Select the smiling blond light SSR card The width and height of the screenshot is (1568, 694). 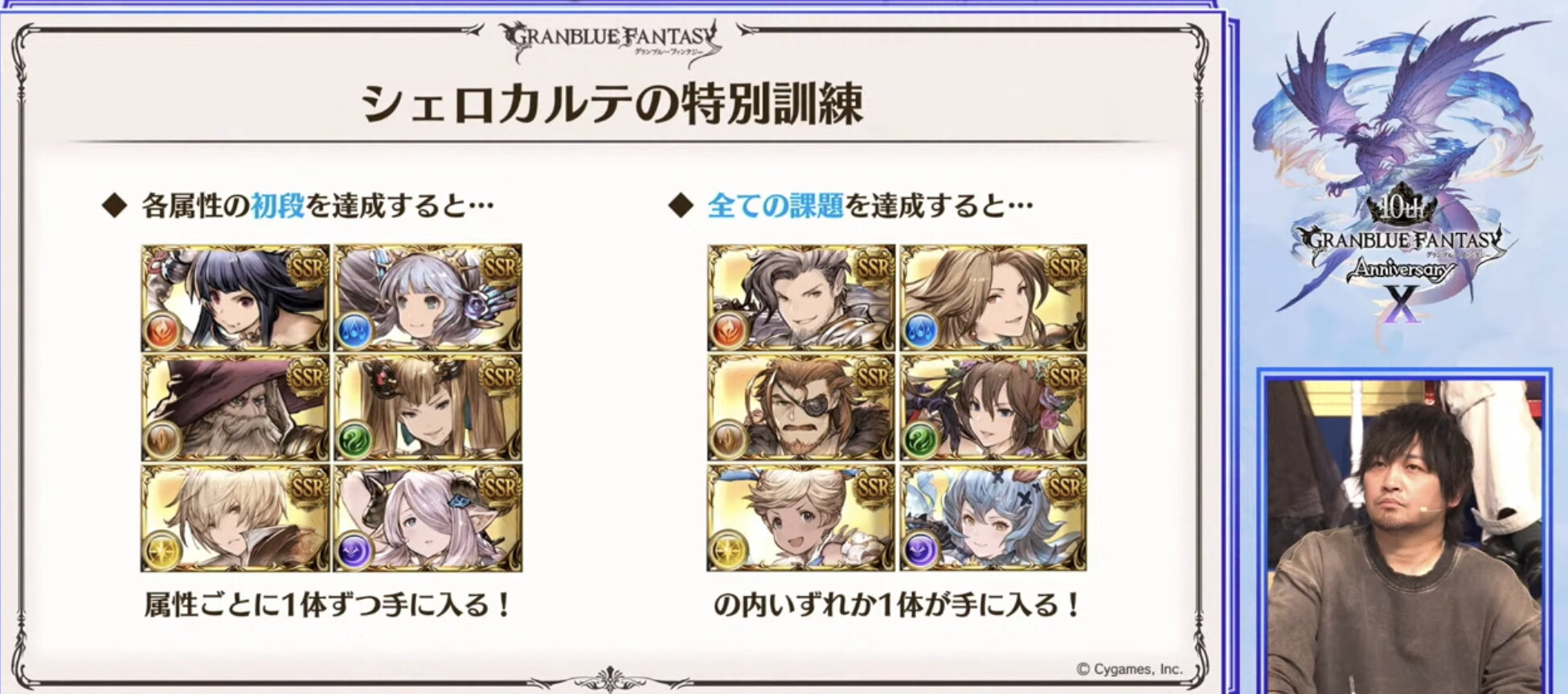click(x=801, y=519)
